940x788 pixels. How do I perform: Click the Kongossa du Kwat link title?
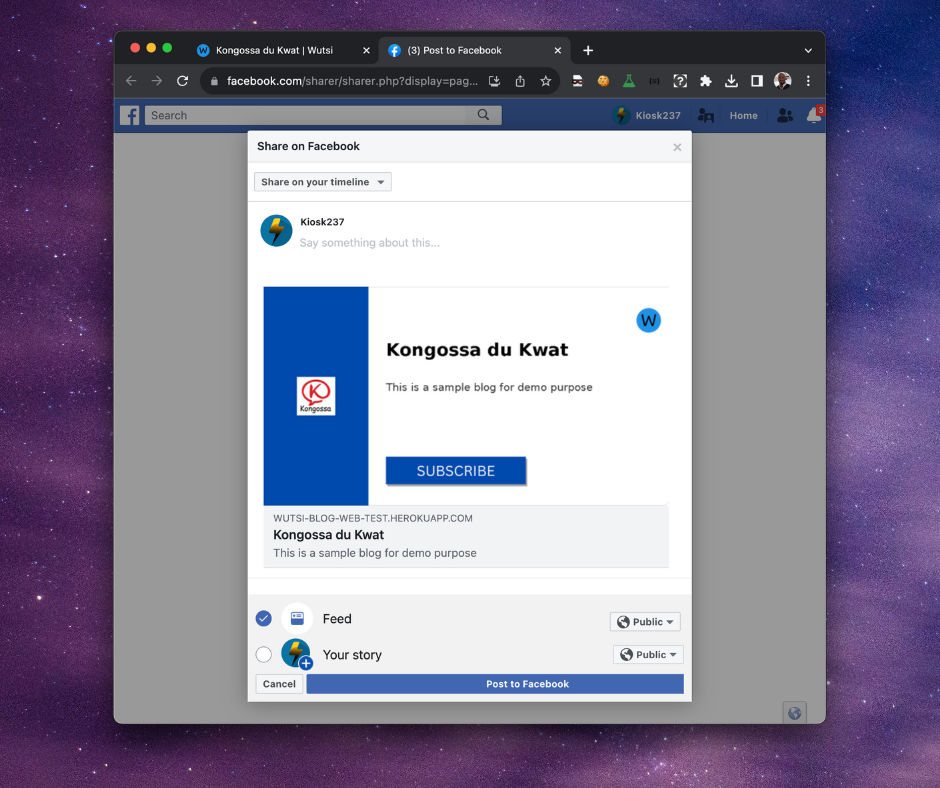(329, 534)
